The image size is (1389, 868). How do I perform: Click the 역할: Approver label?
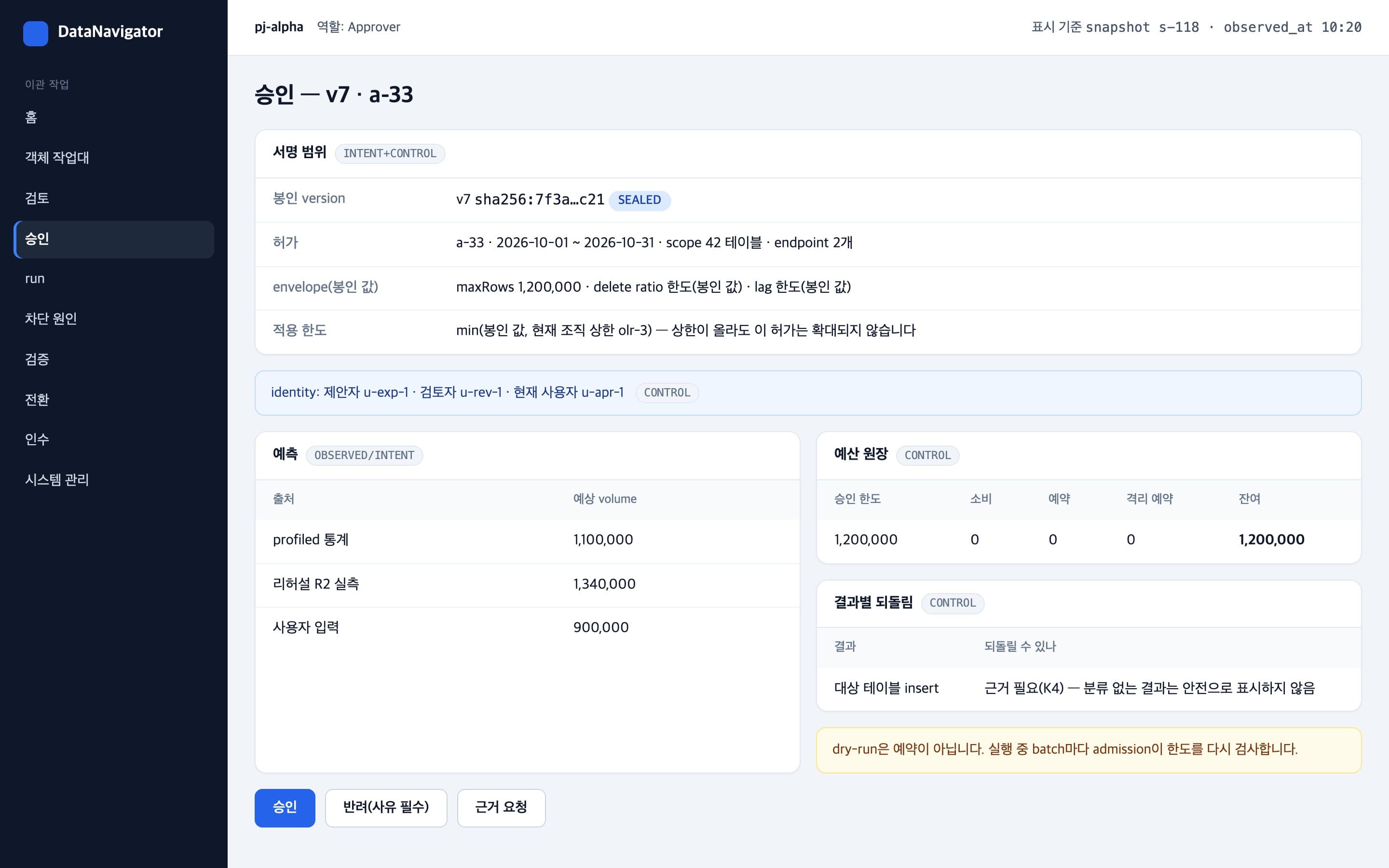pos(359,27)
